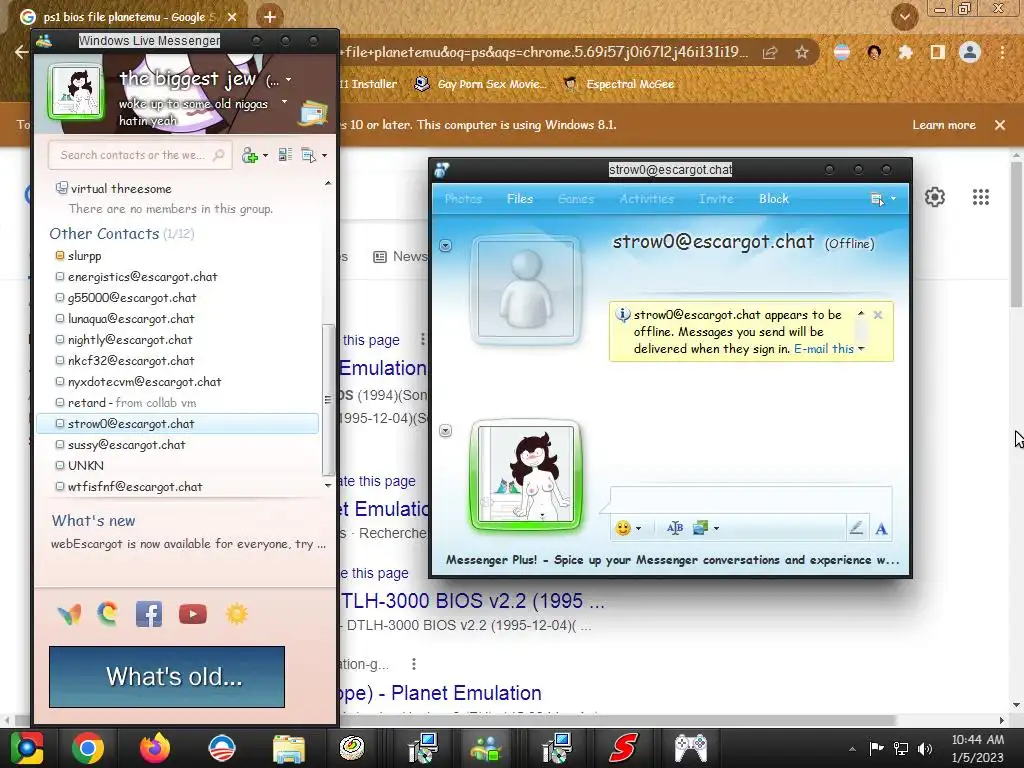Screen dimensions: 1024x768
Task: Expand the add contact dropdown arrow
Action: point(264,155)
